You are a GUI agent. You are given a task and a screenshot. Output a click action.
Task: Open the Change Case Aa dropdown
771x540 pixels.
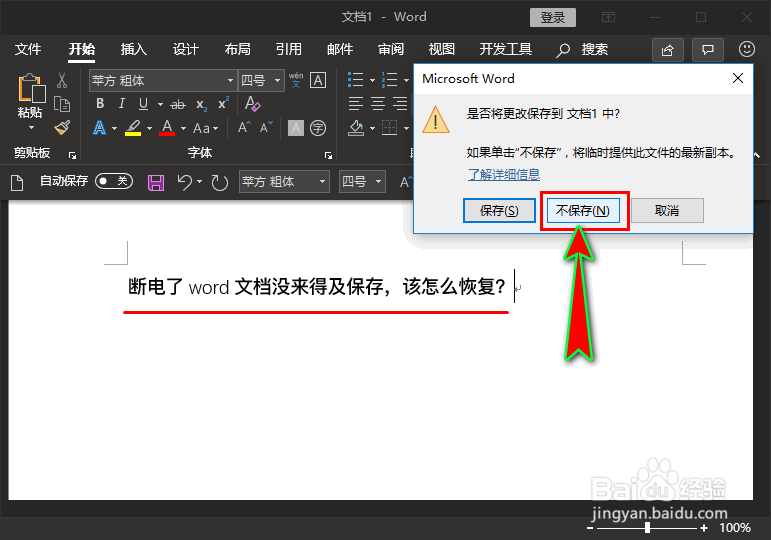pos(206,129)
